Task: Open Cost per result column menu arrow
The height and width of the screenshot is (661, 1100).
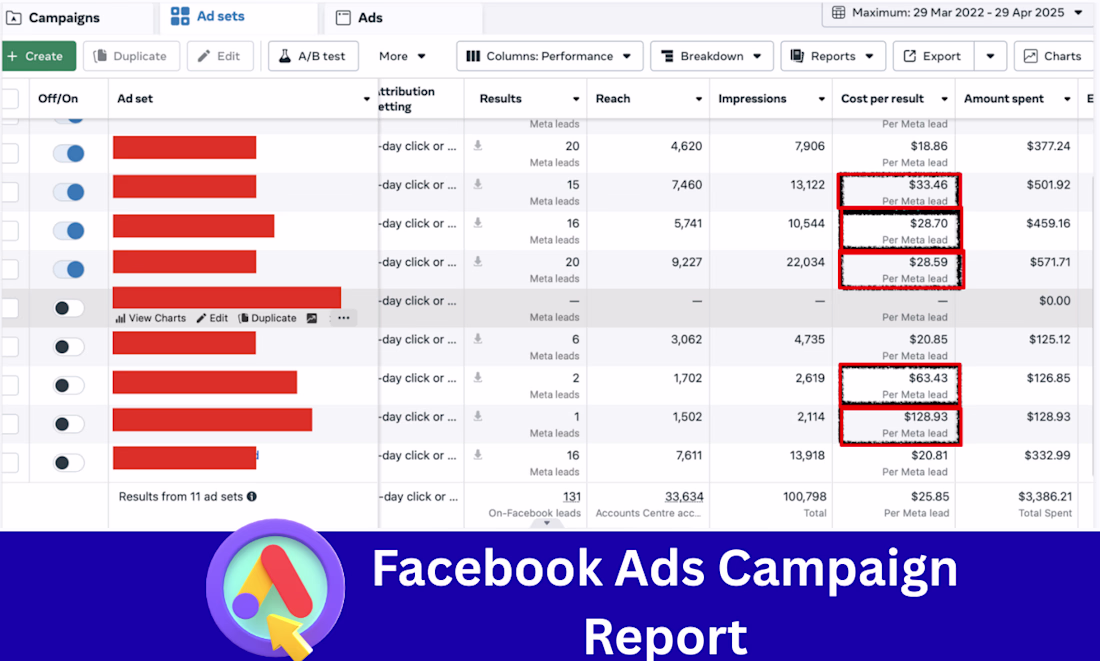Action: click(944, 99)
